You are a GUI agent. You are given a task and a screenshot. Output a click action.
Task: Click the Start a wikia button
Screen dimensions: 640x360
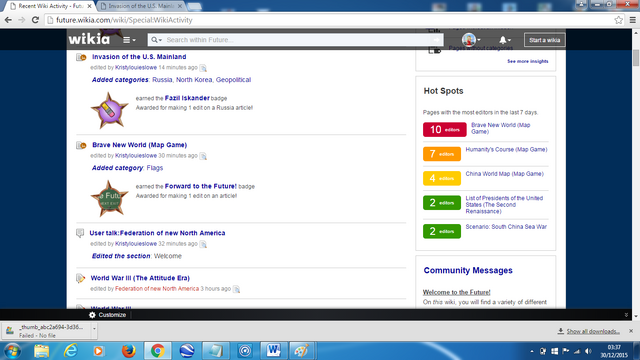[544, 40]
